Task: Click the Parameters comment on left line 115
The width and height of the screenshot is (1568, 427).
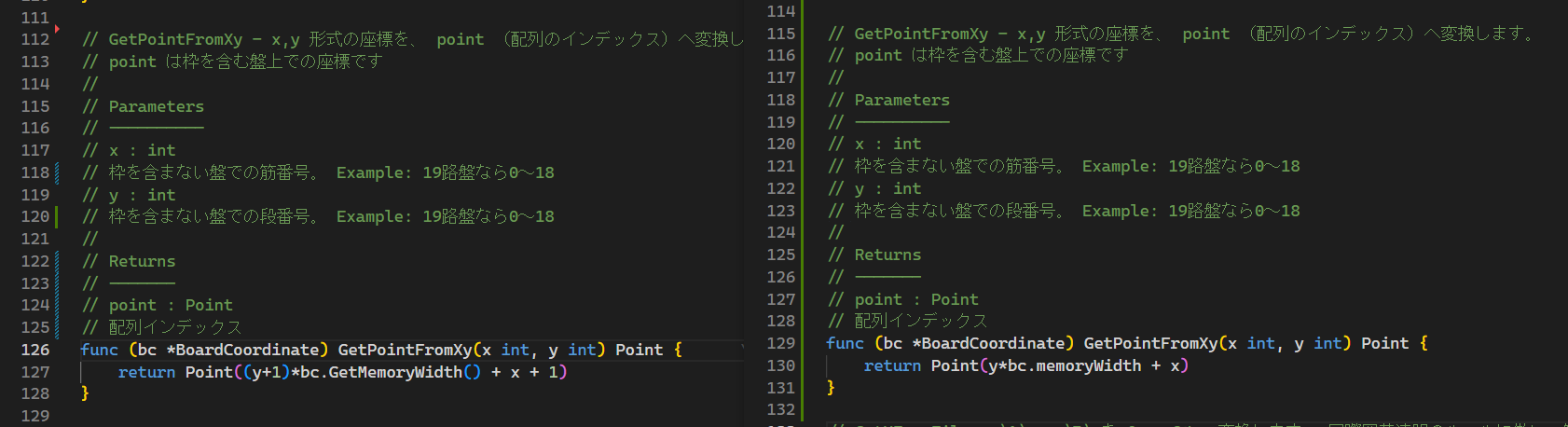Action: 156,106
